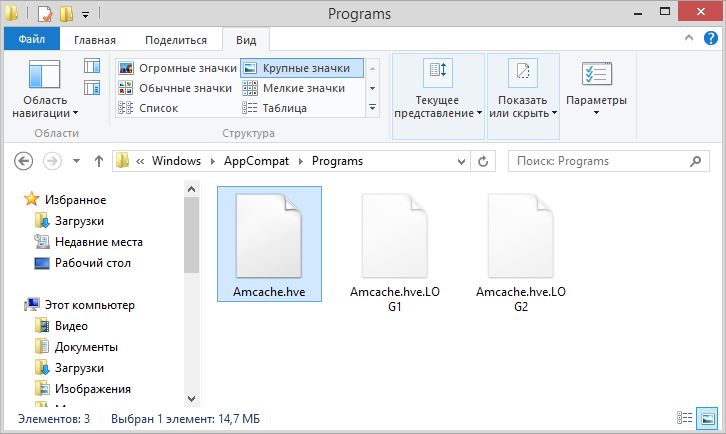Viewport: 726px width, 434px height.
Task: Open the address bar history dropdown
Action: [x=461, y=161]
